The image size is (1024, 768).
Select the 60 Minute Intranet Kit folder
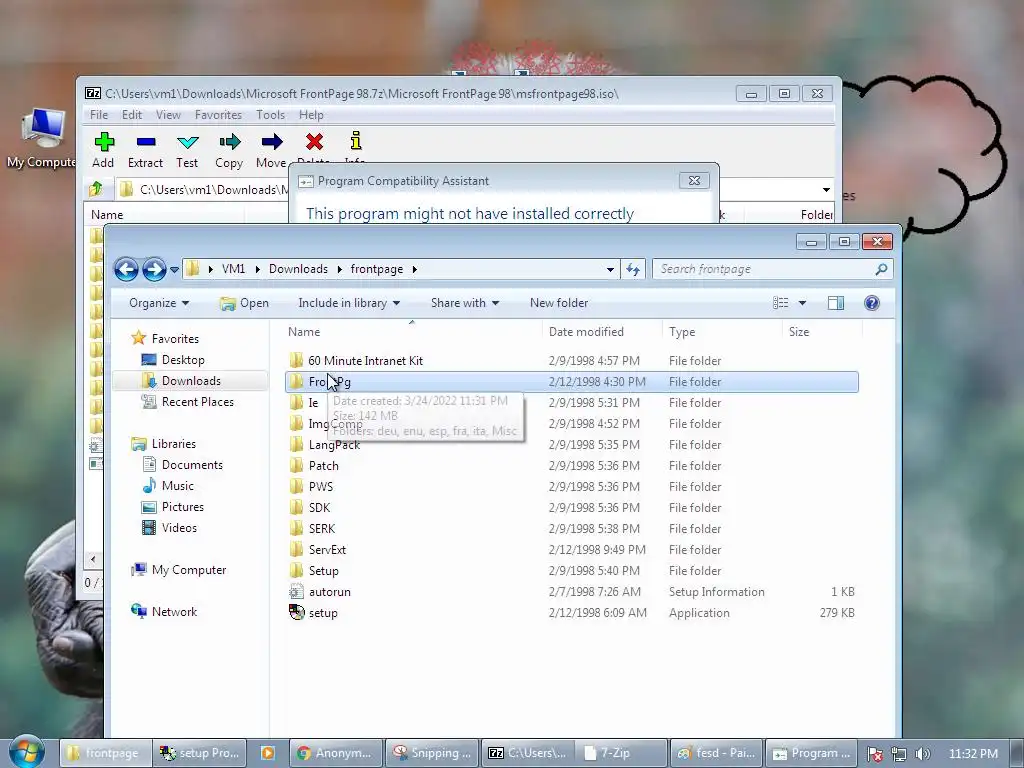[365, 360]
